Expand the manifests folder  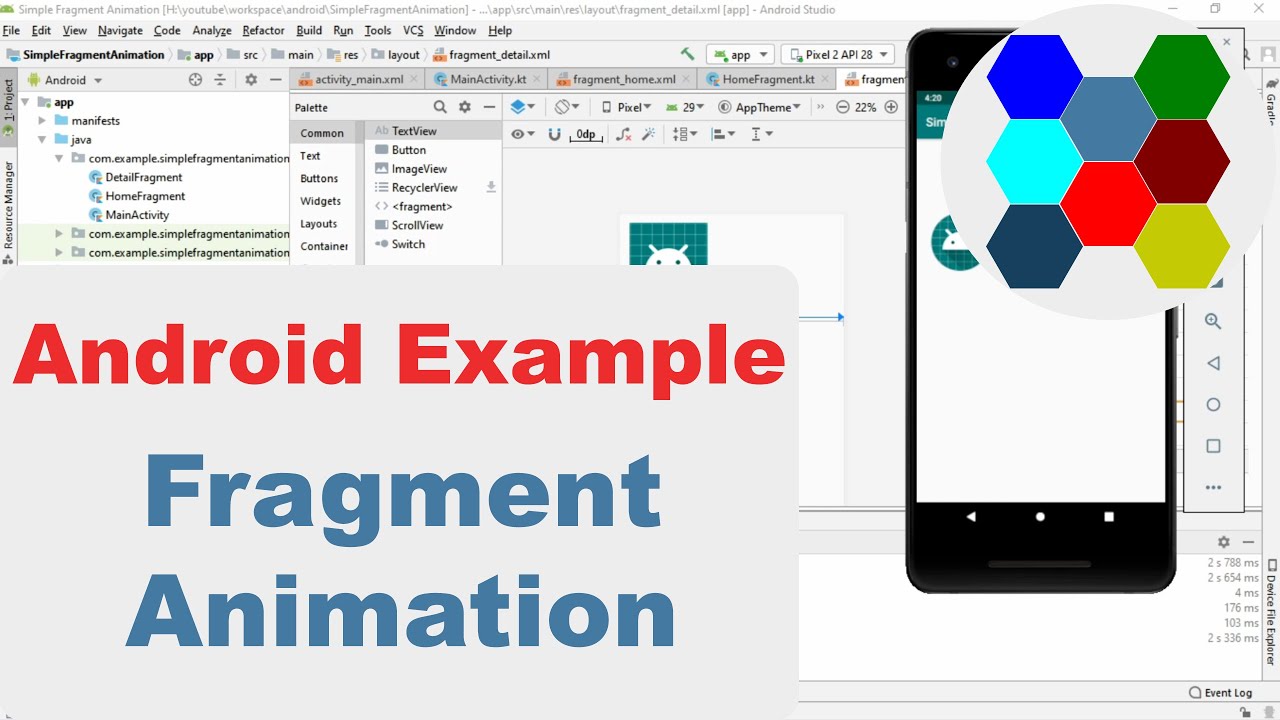click(x=42, y=121)
